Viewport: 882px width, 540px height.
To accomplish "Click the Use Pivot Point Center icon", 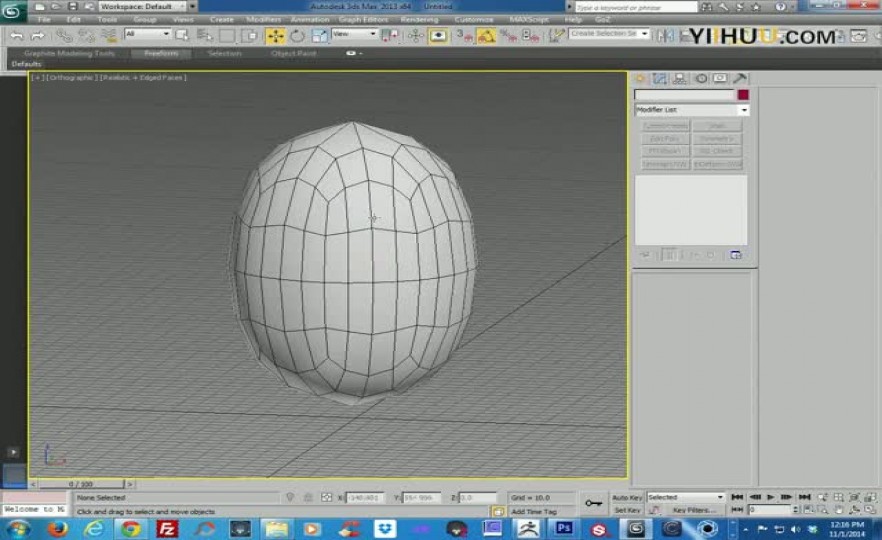I will (x=390, y=35).
